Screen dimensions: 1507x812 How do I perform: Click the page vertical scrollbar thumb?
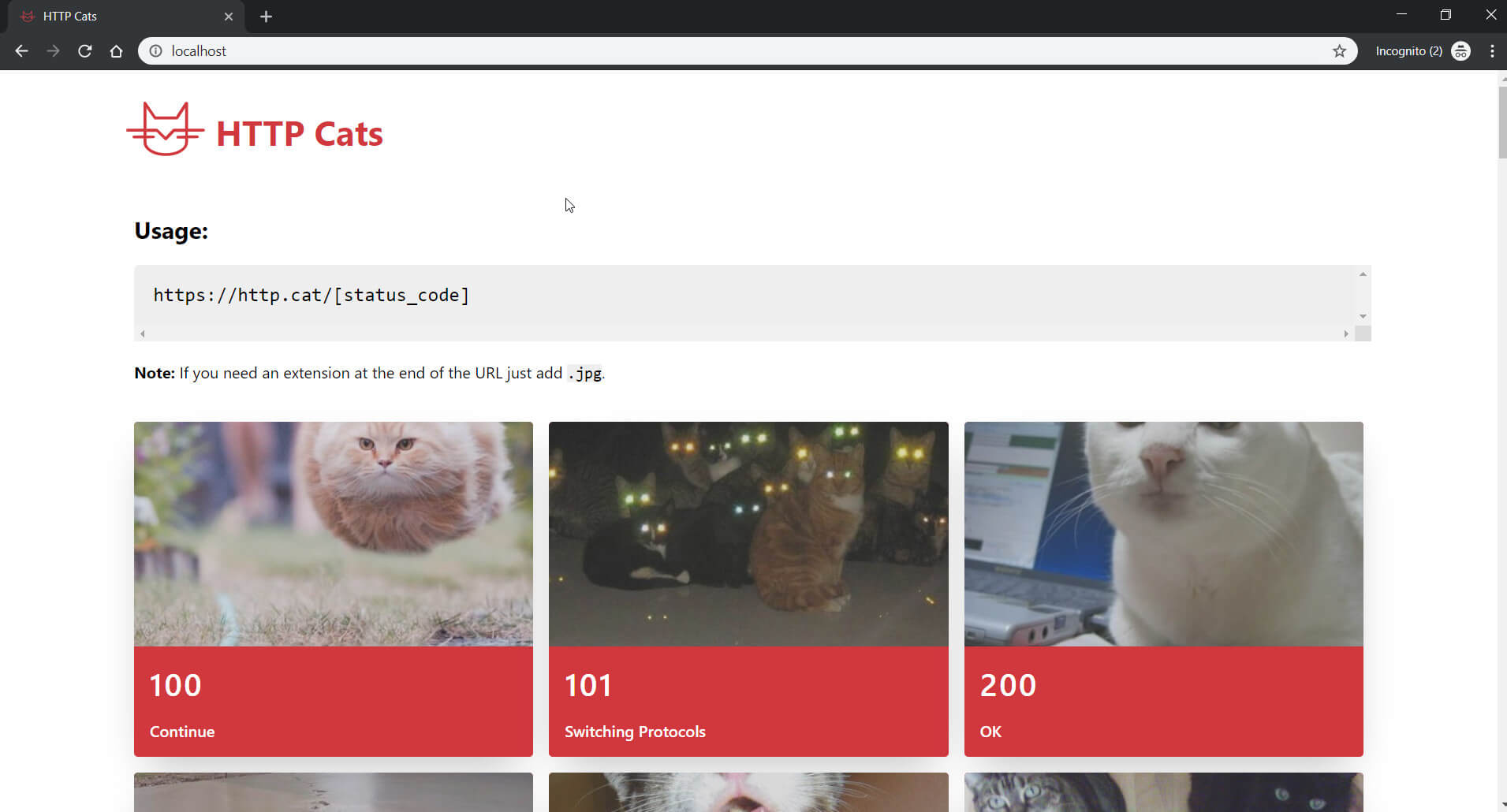click(1501, 122)
